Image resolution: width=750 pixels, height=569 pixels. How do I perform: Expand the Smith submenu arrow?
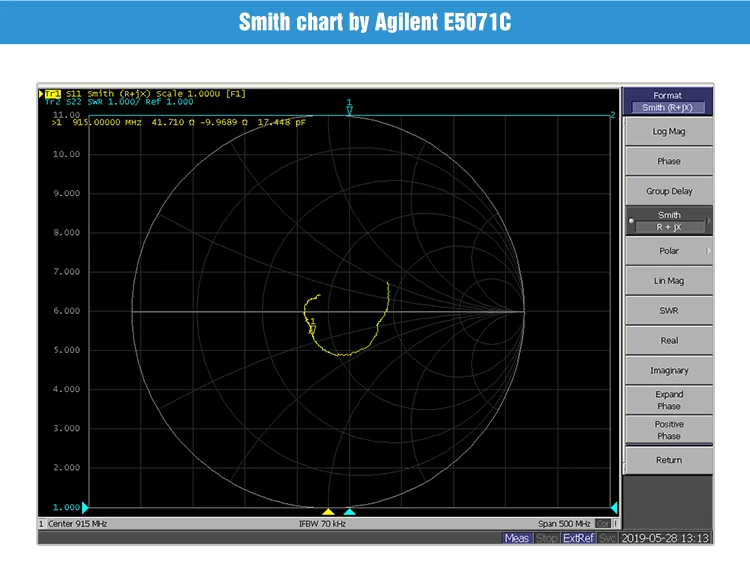click(709, 221)
